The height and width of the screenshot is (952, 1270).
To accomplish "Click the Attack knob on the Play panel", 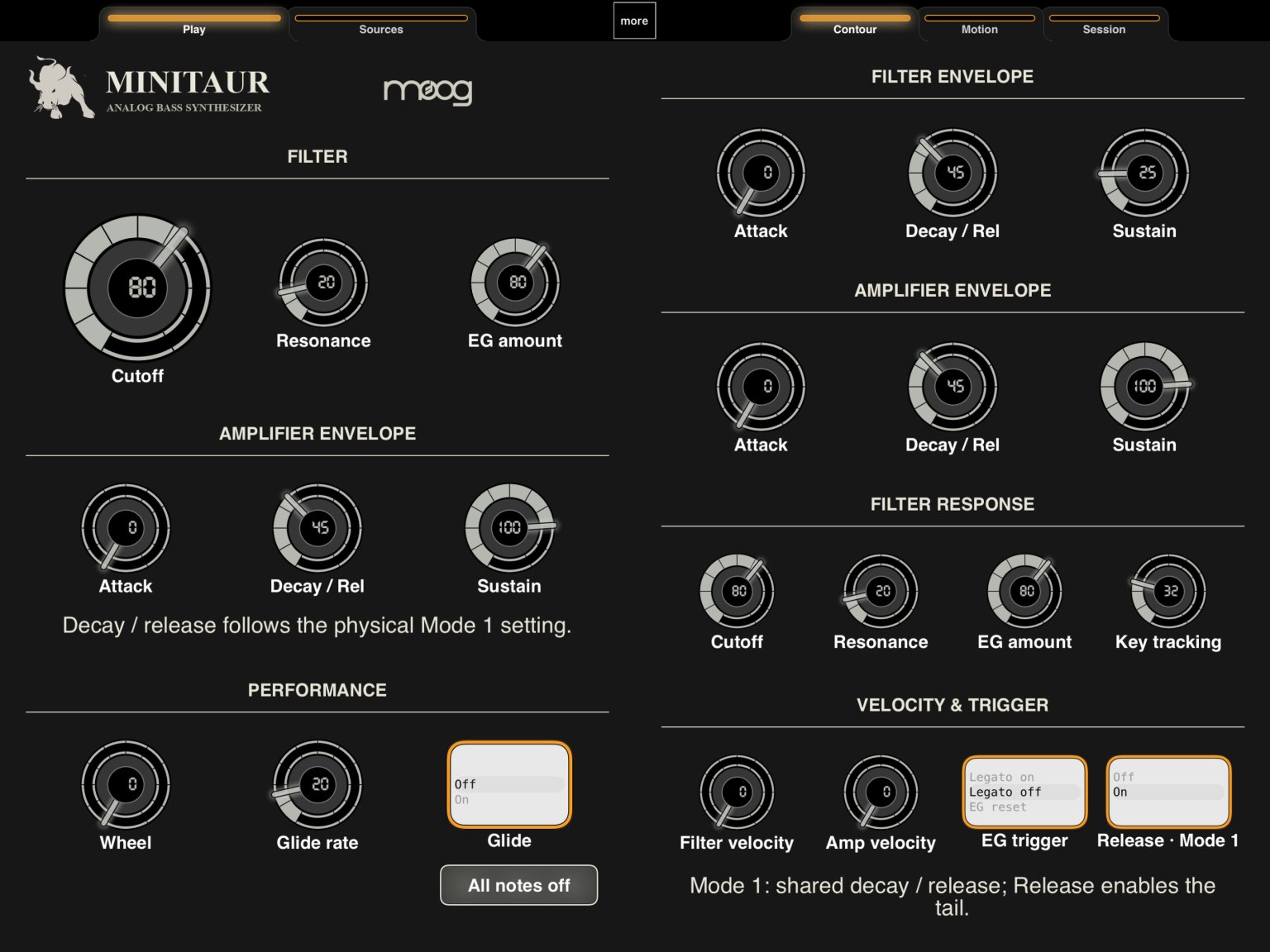I will tap(126, 528).
